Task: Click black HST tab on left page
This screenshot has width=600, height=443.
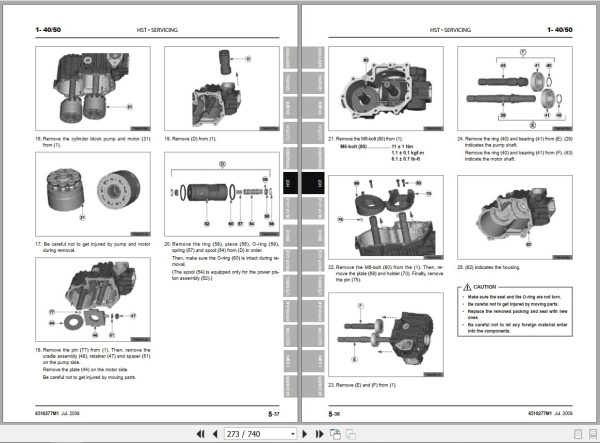Action: point(290,183)
